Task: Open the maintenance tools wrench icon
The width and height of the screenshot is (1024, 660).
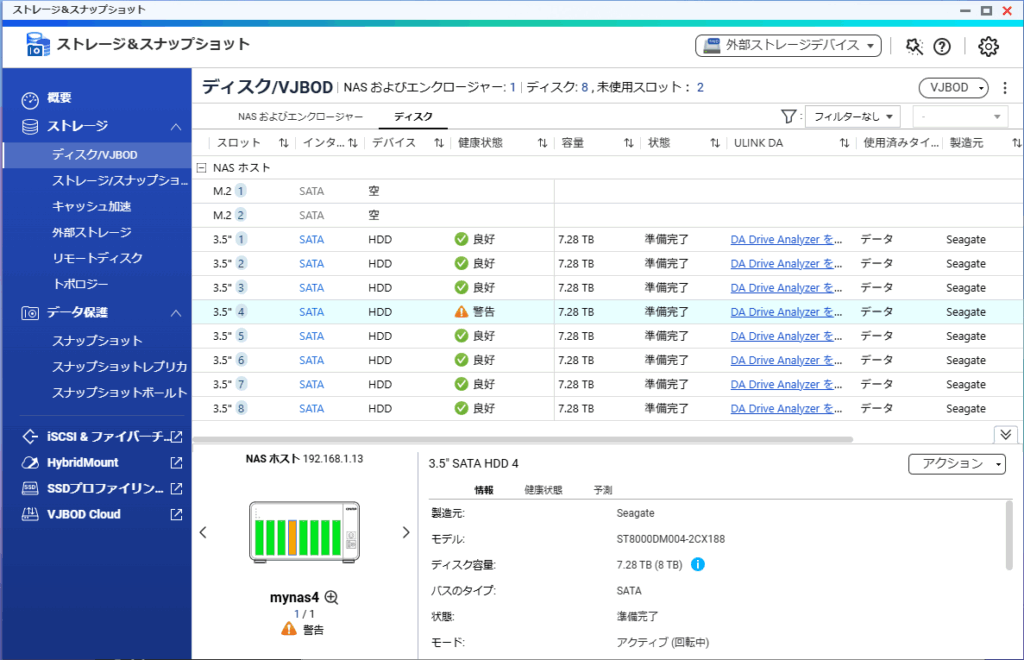Action: pyautogui.click(x=914, y=46)
